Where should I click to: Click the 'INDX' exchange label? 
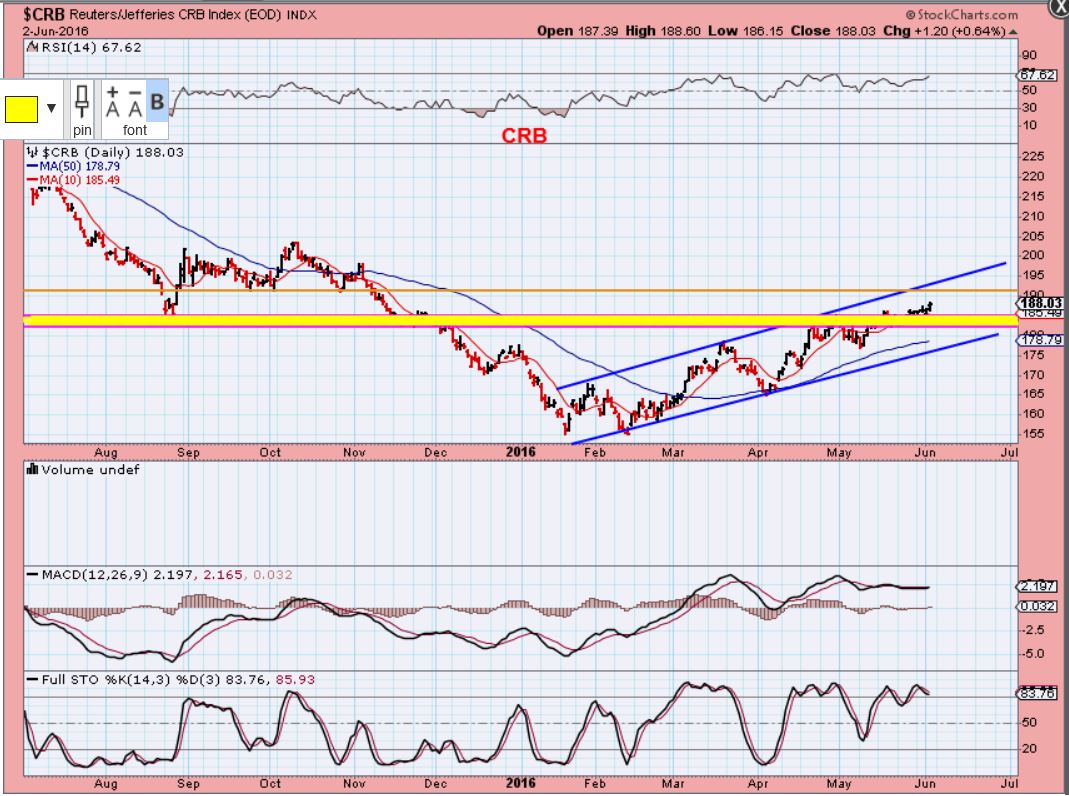[301, 15]
